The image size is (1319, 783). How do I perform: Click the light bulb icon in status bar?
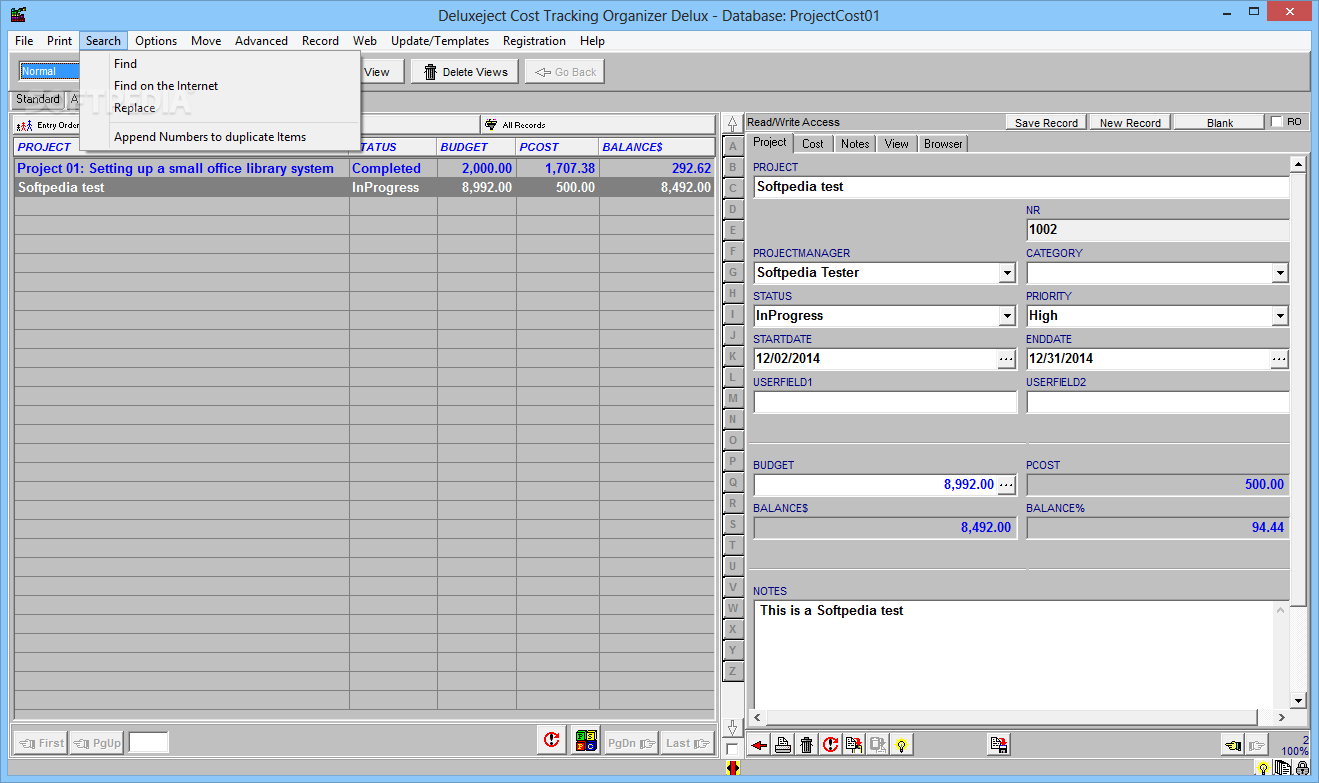[1263, 769]
